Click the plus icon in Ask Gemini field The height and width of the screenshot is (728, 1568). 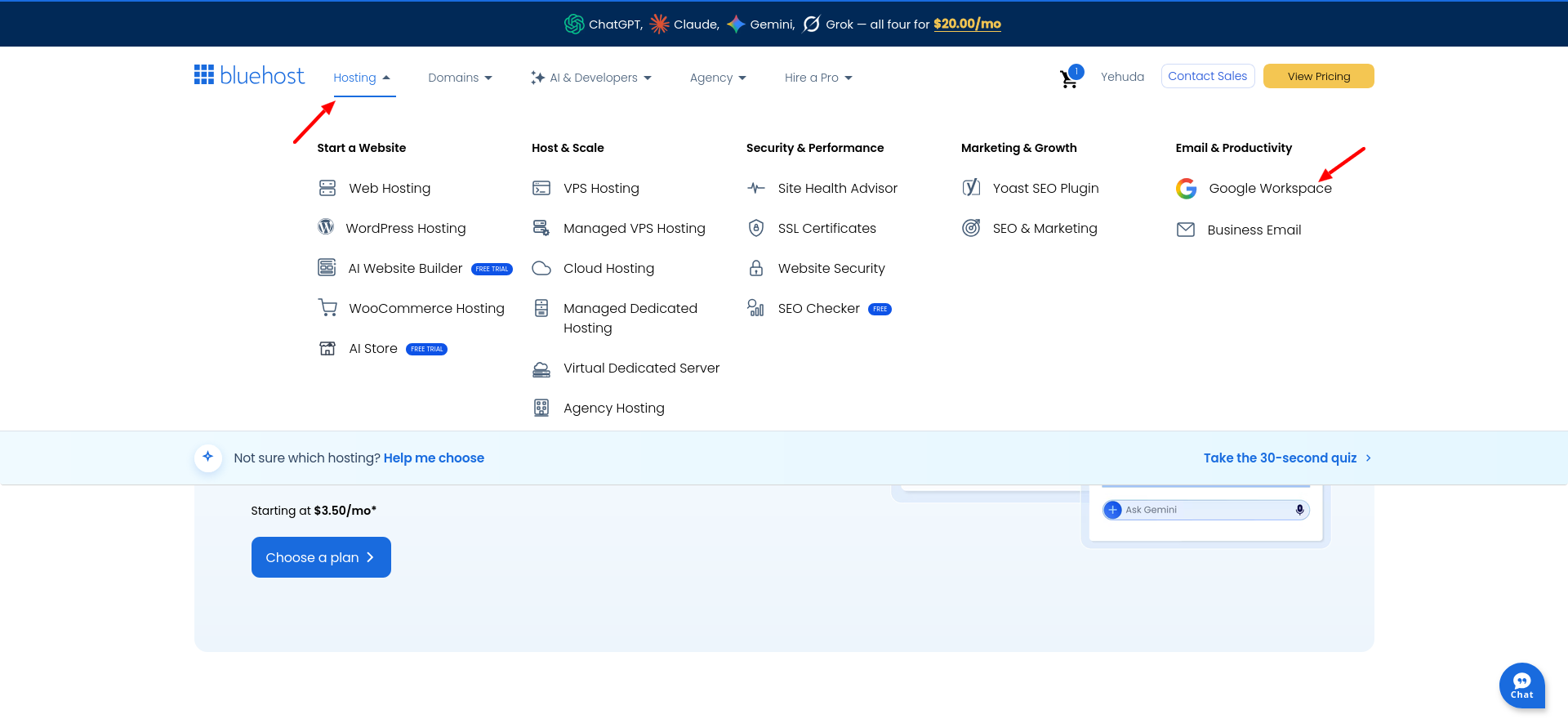[x=1113, y=510]
